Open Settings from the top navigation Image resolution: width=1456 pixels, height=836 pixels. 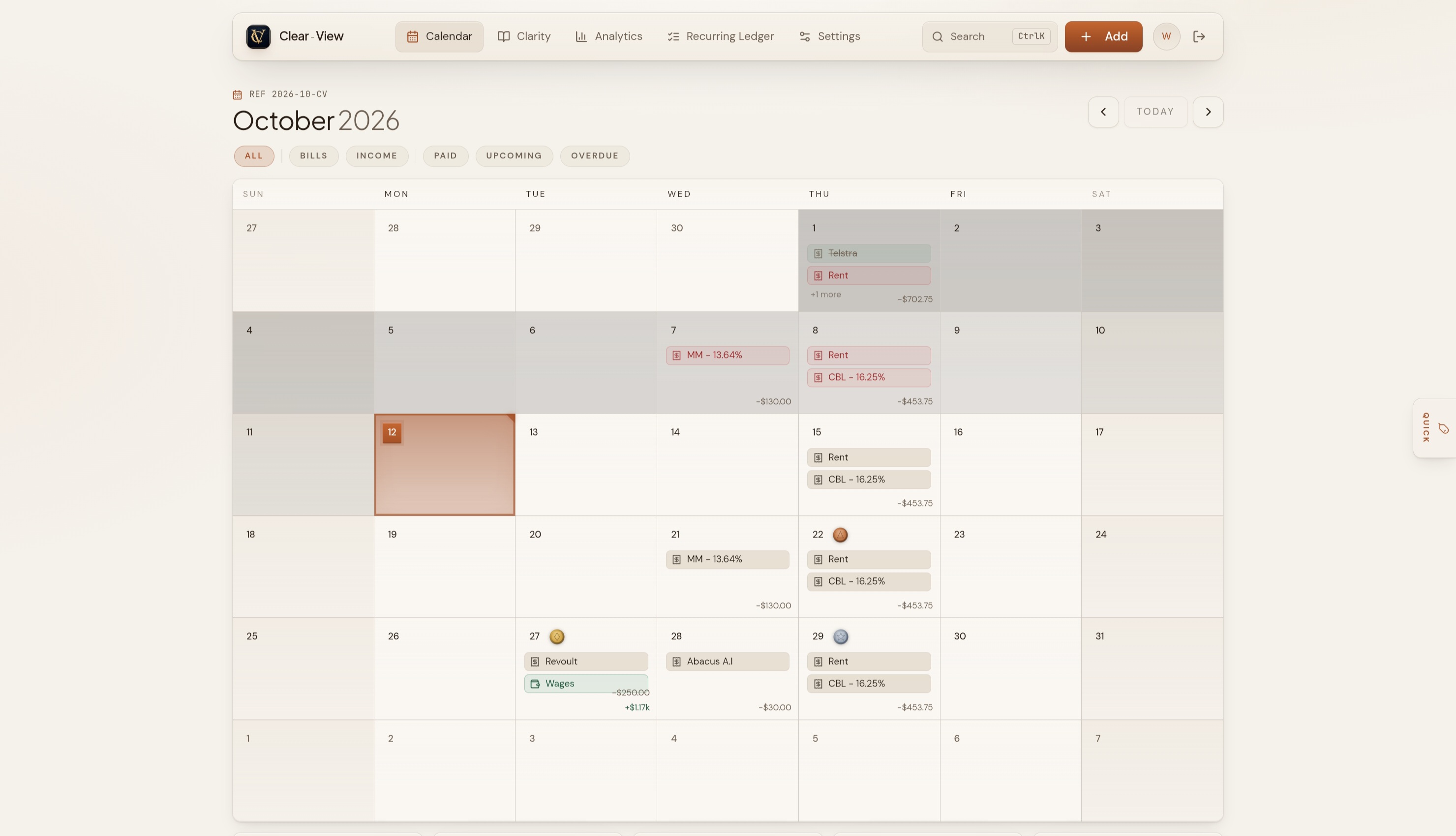(830, 37)
